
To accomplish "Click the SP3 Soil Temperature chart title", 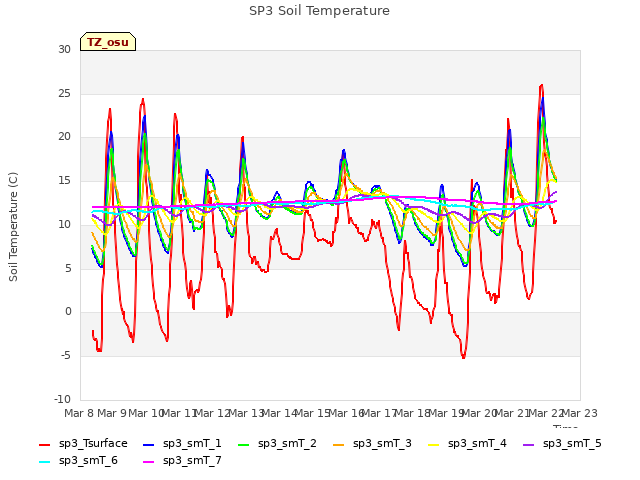I will coord(319,11).
